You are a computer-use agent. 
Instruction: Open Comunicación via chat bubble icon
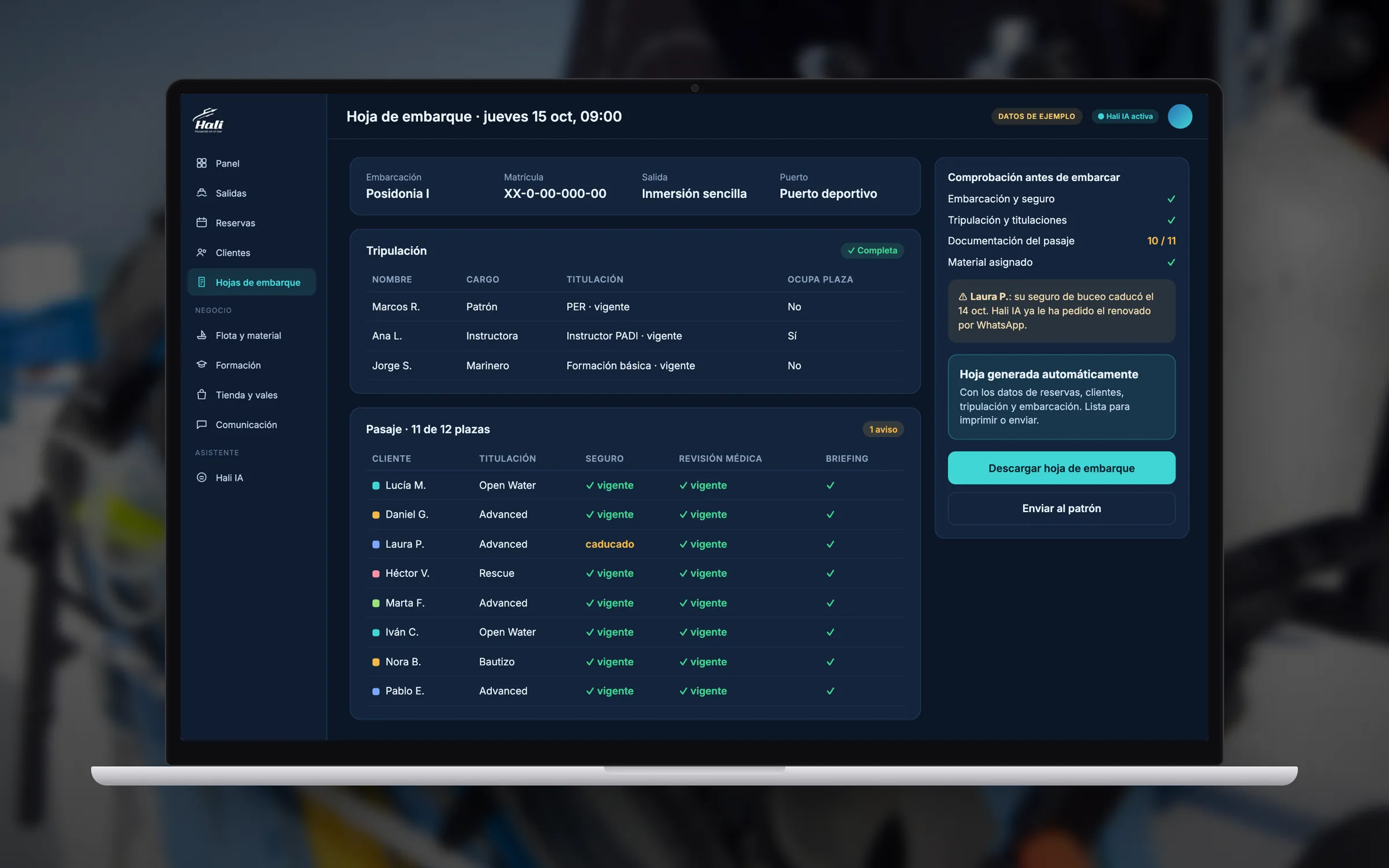(x=201, y=424)
